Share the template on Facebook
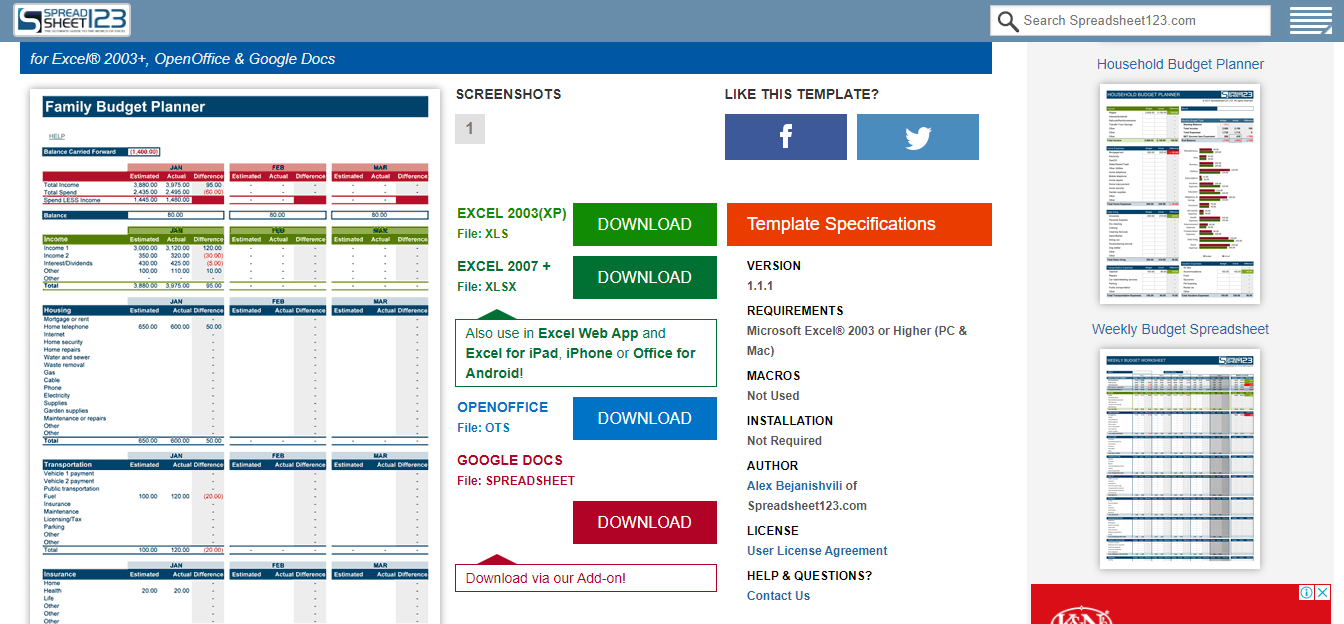The width and height of the screenshot is (1344, 624). click(x=786, y=136)
